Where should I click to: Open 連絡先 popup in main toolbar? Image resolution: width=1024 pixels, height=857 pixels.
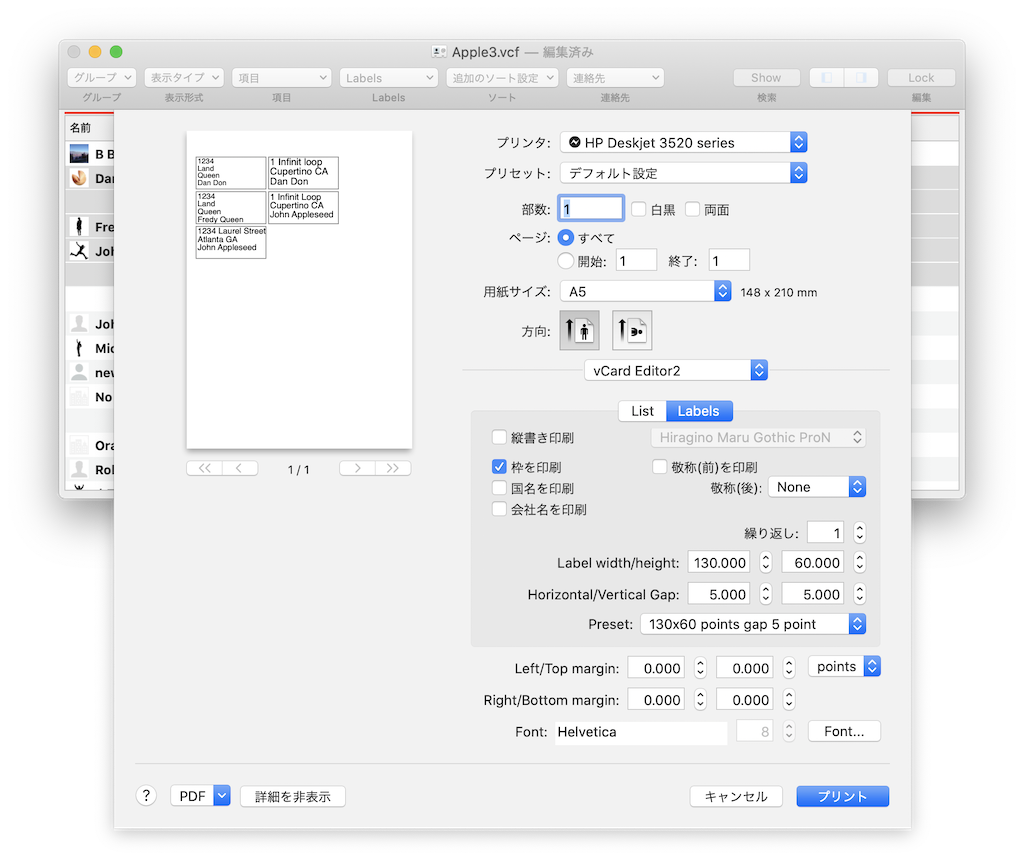(615, 78)
